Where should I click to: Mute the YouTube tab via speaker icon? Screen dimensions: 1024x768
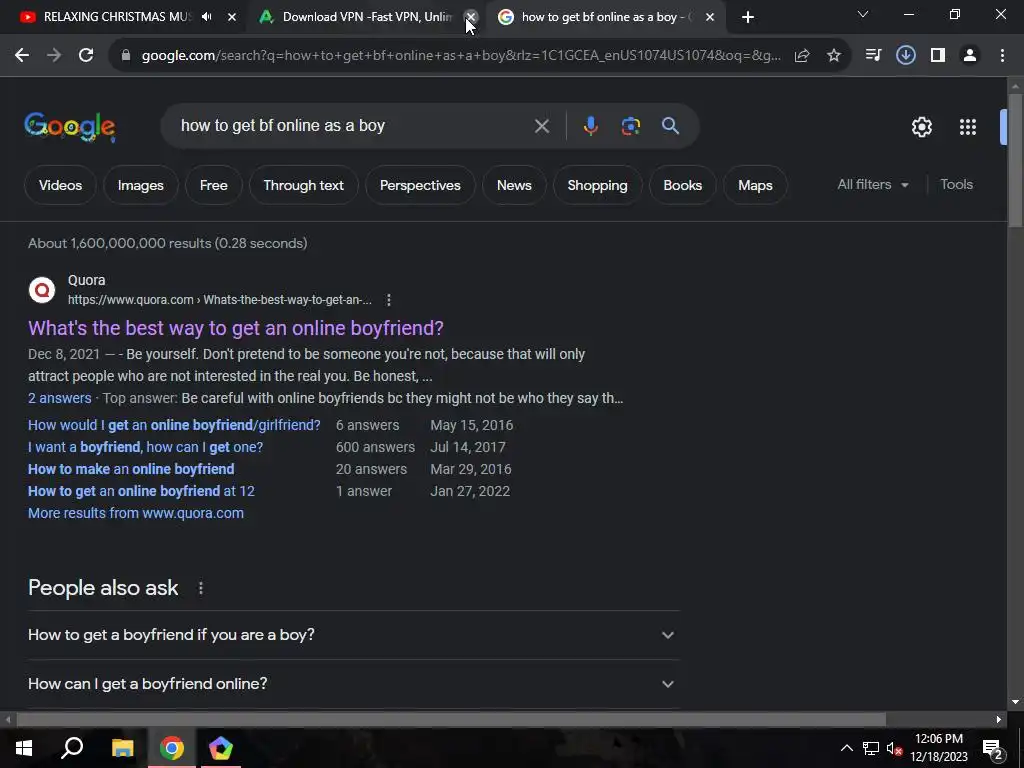point(206,17)
